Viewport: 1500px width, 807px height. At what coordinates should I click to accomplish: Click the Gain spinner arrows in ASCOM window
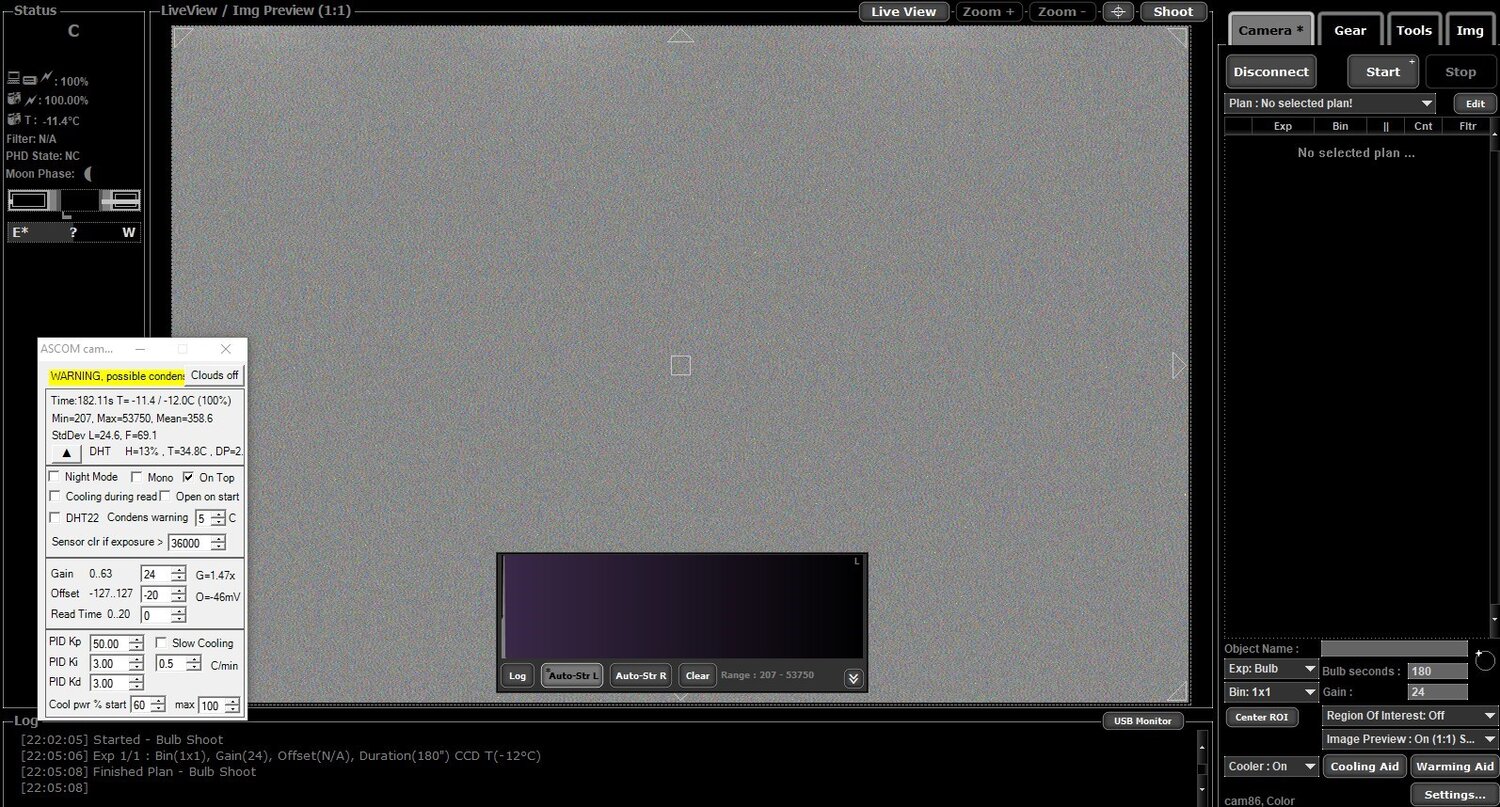(178, 574)
